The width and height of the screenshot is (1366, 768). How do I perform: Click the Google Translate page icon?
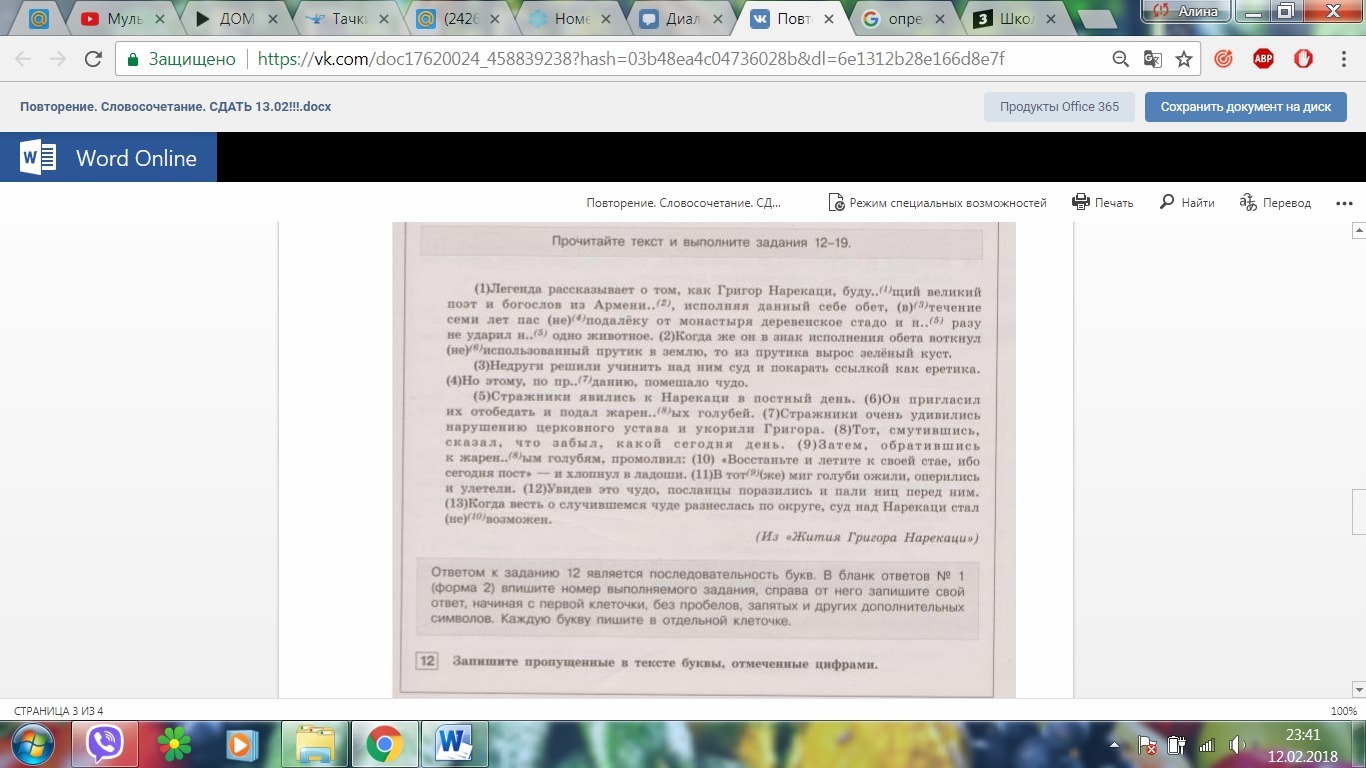click(1152, 59)
